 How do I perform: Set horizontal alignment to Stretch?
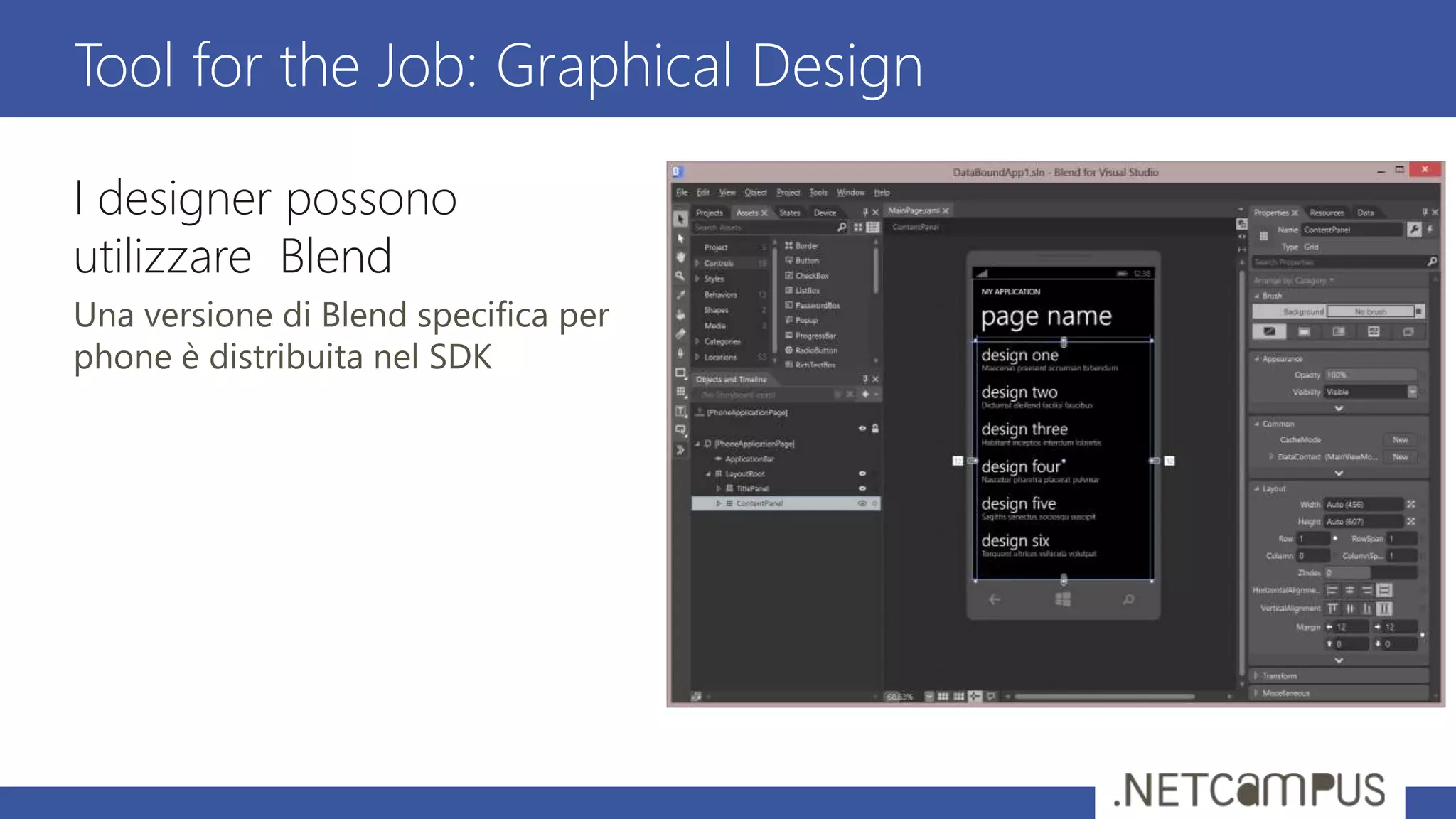[1384, 590]
